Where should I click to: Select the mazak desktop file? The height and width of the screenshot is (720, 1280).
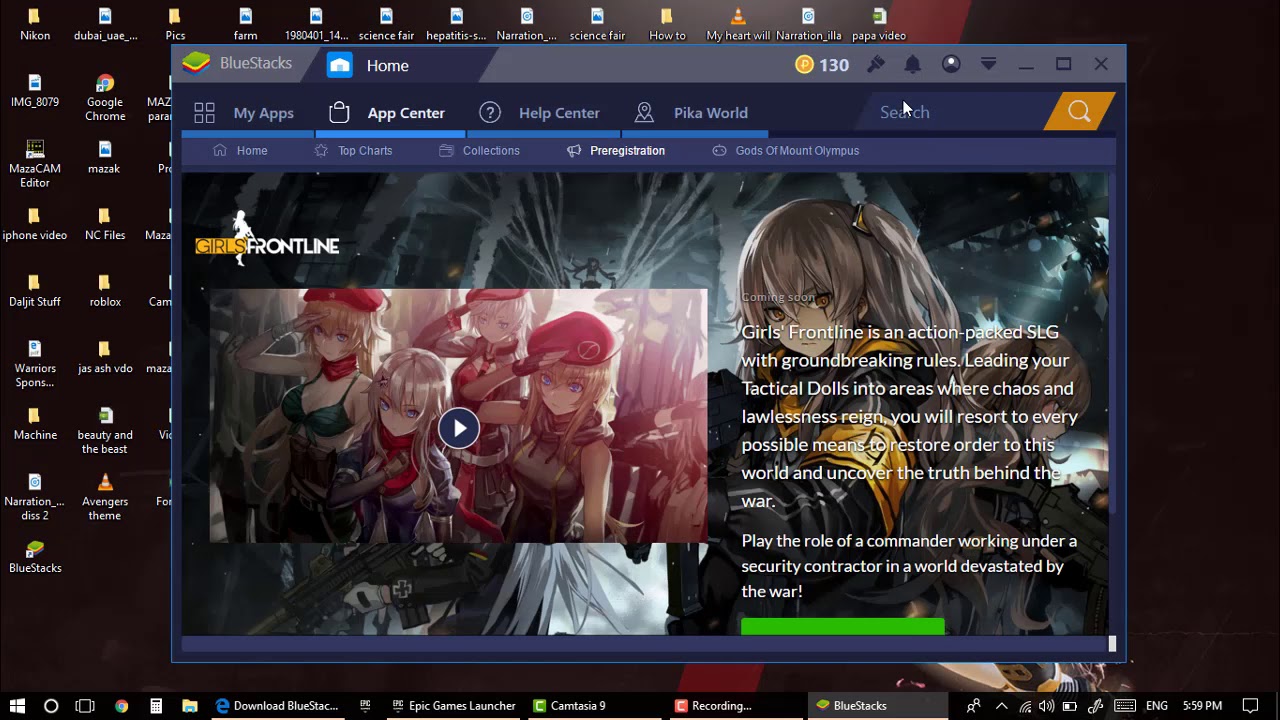[x=105, y=157]
